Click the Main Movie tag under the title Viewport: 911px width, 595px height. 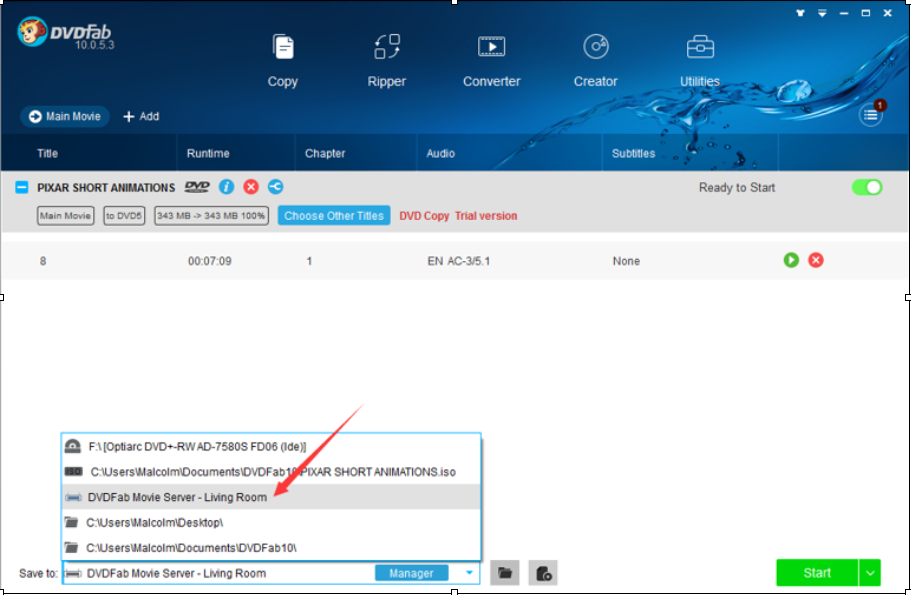click(x=66, y=216)
